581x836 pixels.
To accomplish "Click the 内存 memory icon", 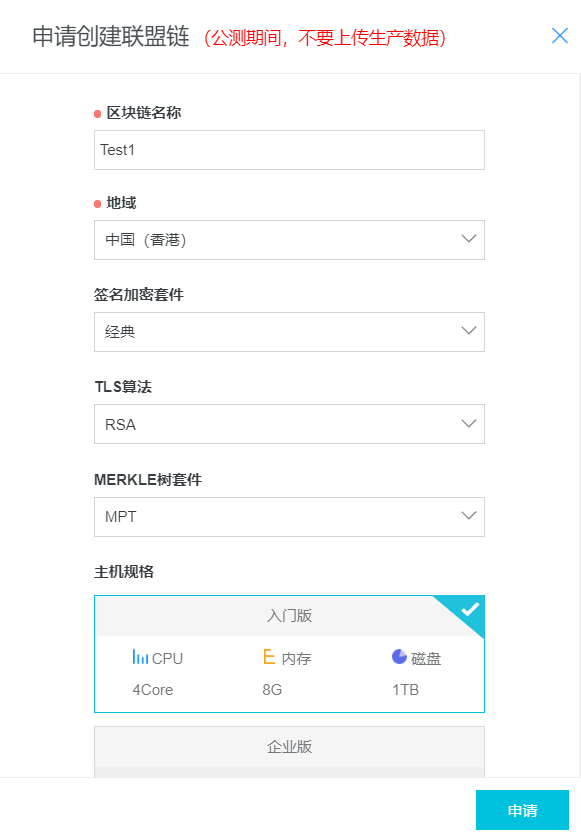I will click(x=268, y=658).
